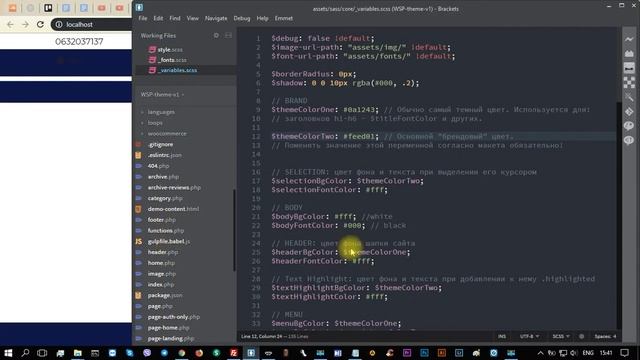Select _variables.scss in Working Files
This screenshot has width=640, height=360.
(x=177, y=70)
